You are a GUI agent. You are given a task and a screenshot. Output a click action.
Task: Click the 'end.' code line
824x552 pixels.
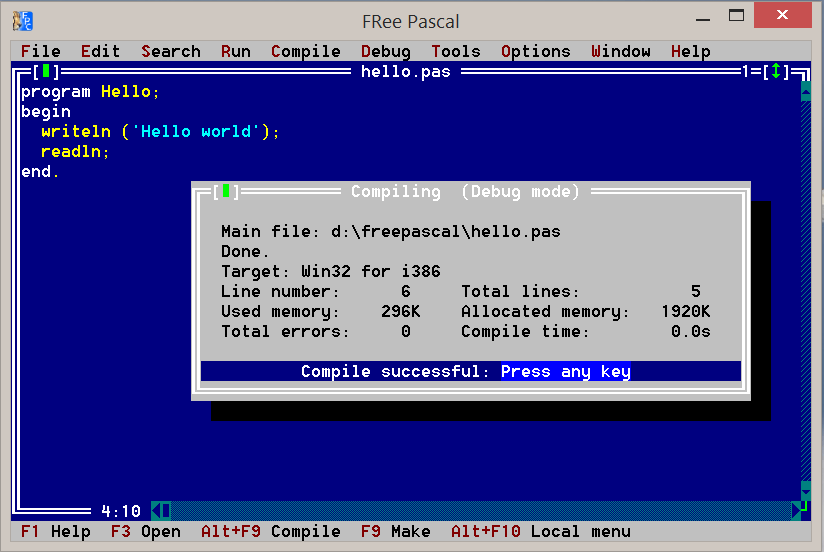pos(40,171)
